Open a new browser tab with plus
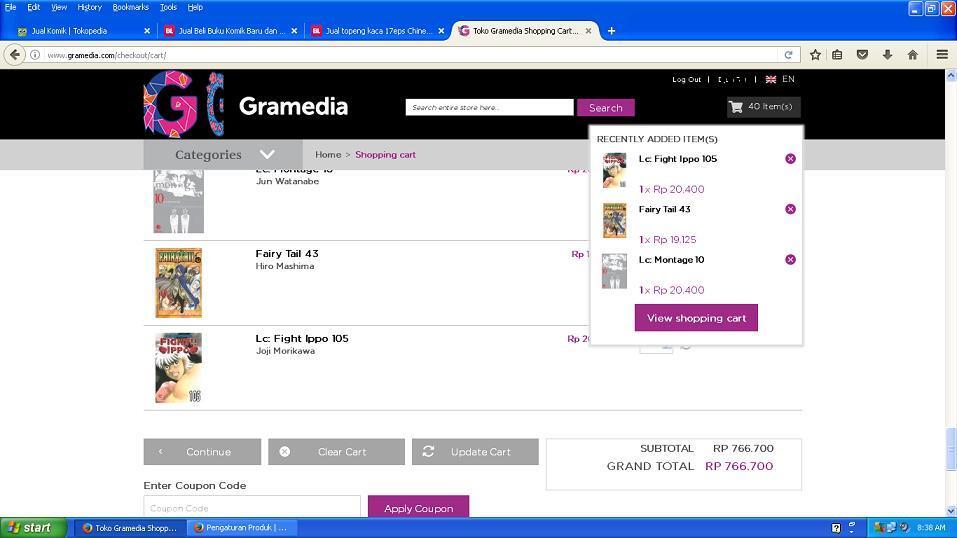 (x=611, y=31)
